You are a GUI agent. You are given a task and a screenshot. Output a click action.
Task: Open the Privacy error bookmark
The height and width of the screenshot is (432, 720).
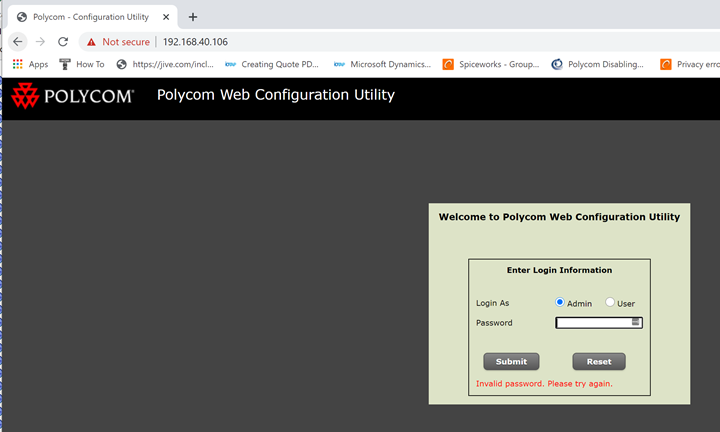pyautogui.click(x=690, y=64)
